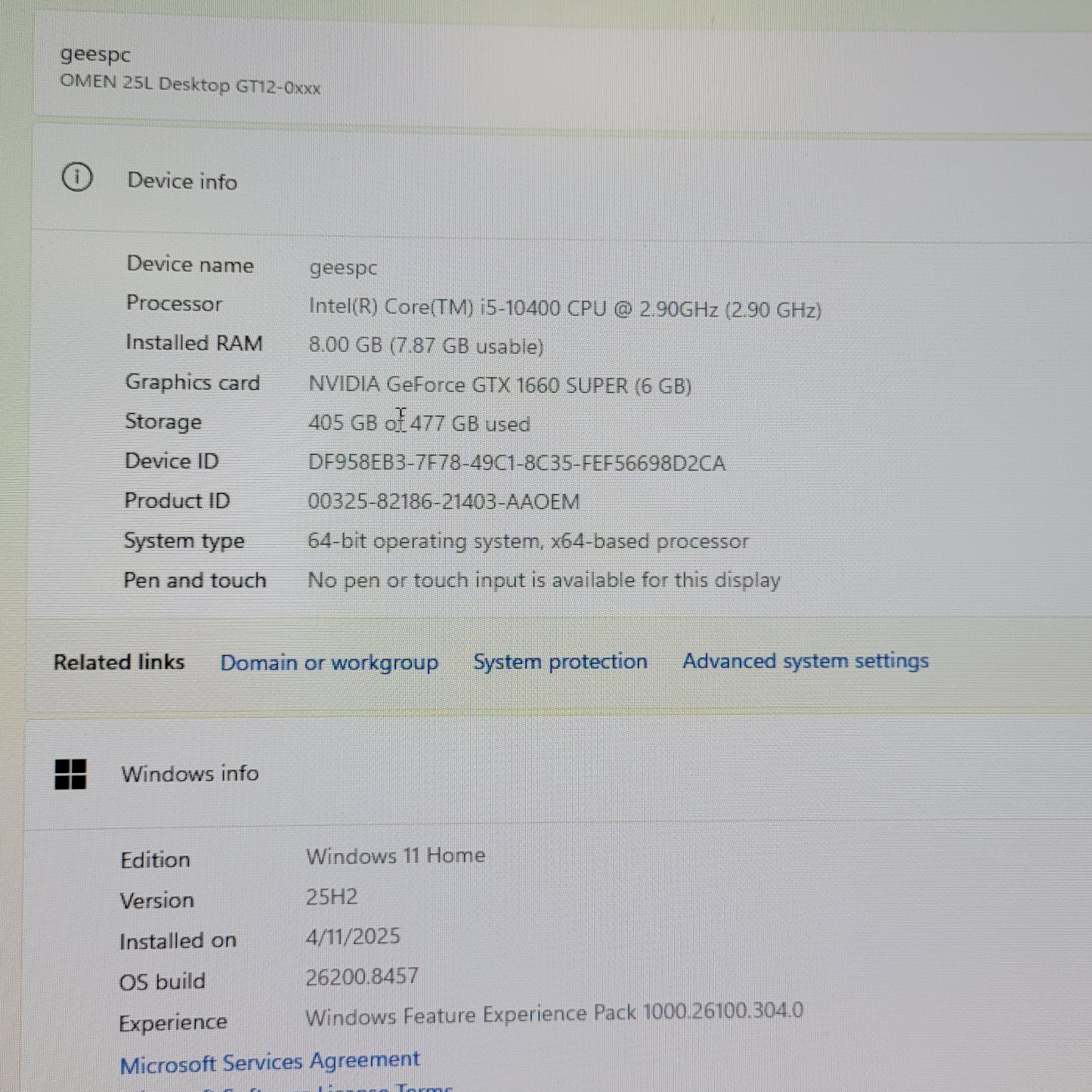Click the Storage label
Viewport: 1092px width, 1092px height.
tap(163, 422)
